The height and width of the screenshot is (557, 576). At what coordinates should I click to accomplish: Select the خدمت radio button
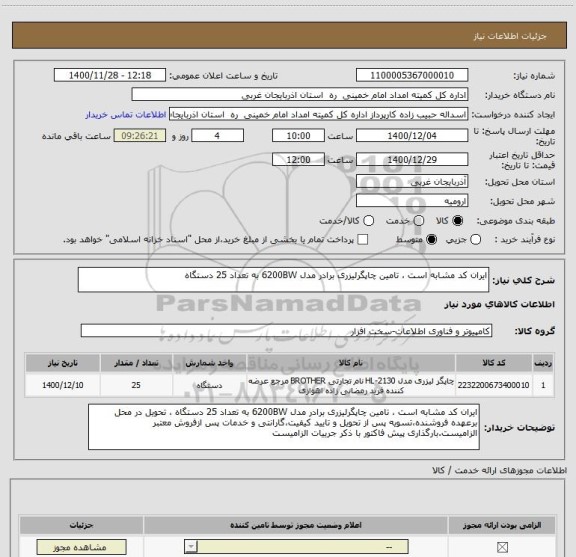point(419,221)
